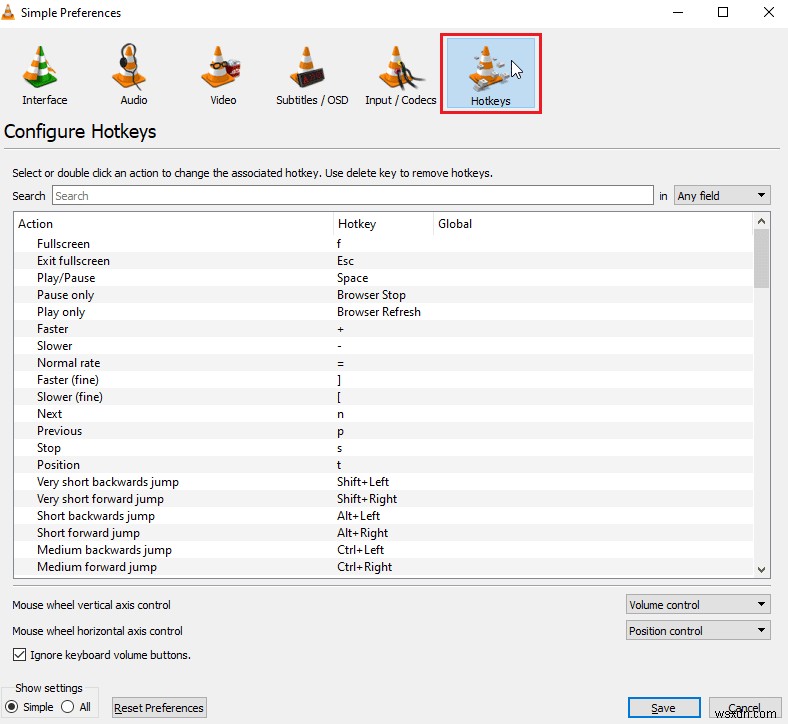Click Reset Preferences button
The image size is (788, 724).
coord(159,707)
